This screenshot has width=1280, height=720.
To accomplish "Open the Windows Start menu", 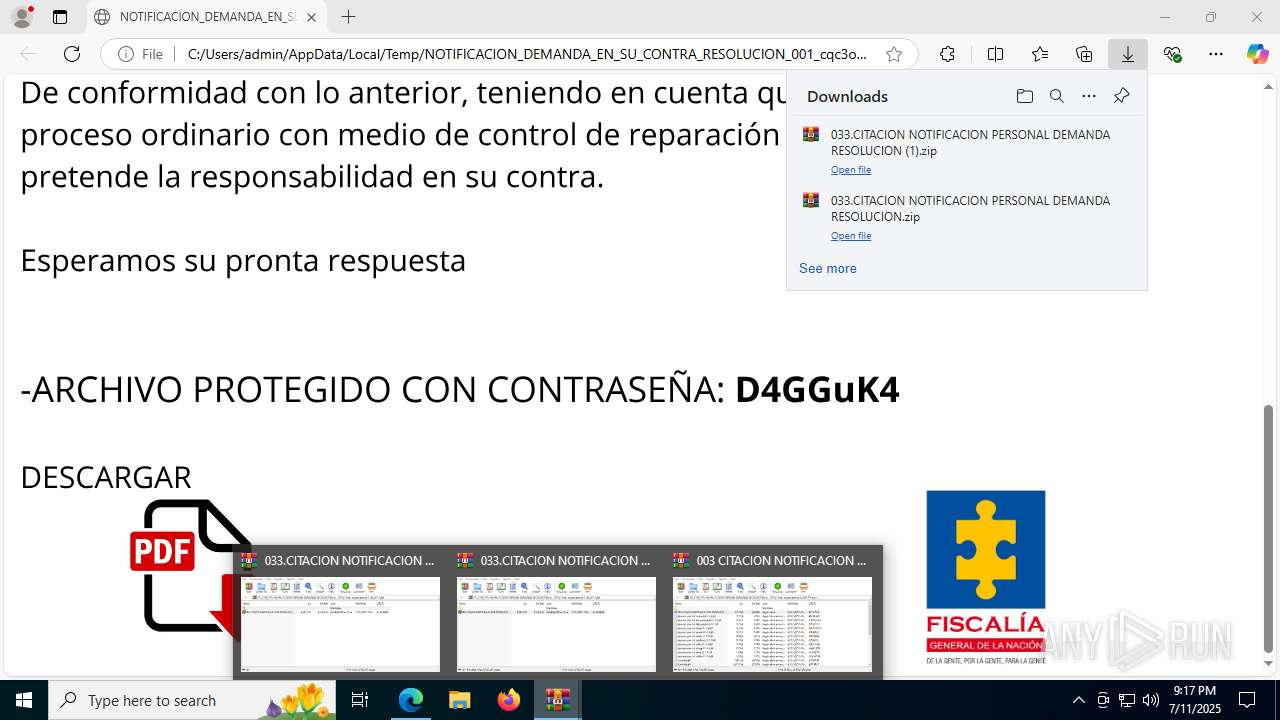I will pyautogui.click(x=24, y=700).
